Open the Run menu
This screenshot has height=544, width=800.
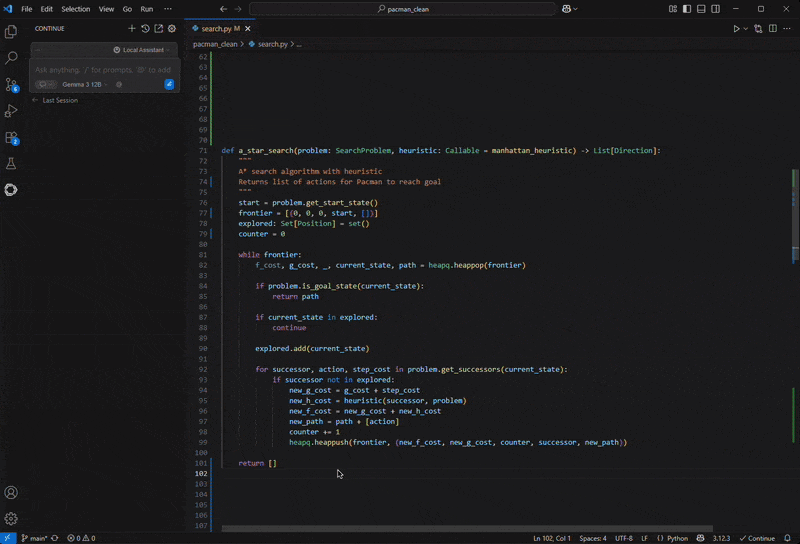146,9
